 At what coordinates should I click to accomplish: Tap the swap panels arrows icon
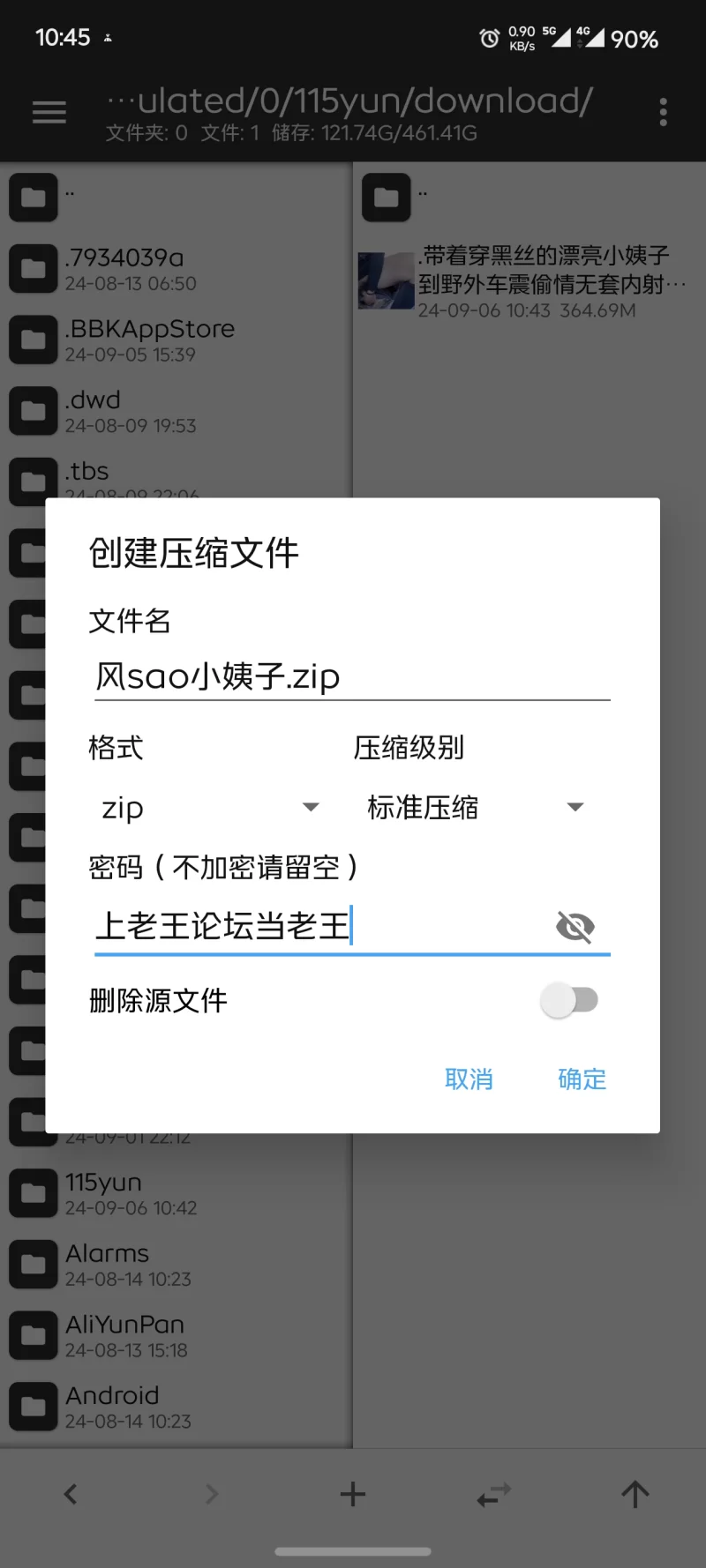494,1494
